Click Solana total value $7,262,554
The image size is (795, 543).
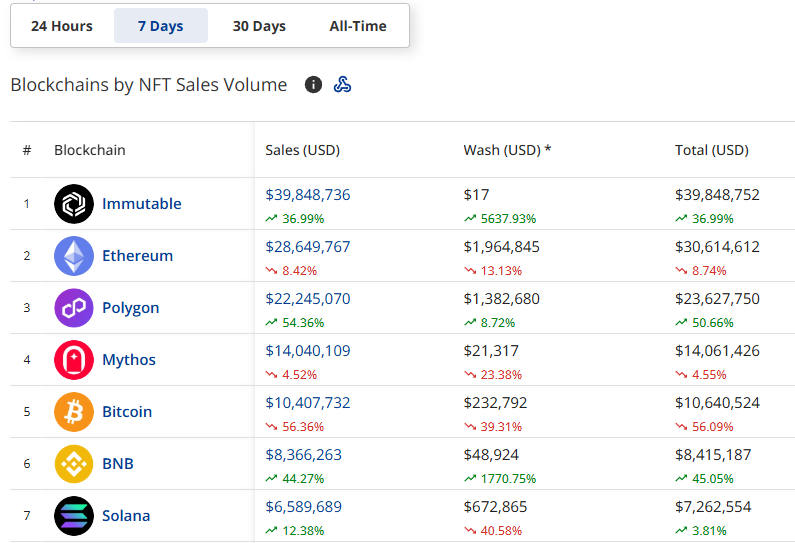pyautogui.click(x=713, y=506)
